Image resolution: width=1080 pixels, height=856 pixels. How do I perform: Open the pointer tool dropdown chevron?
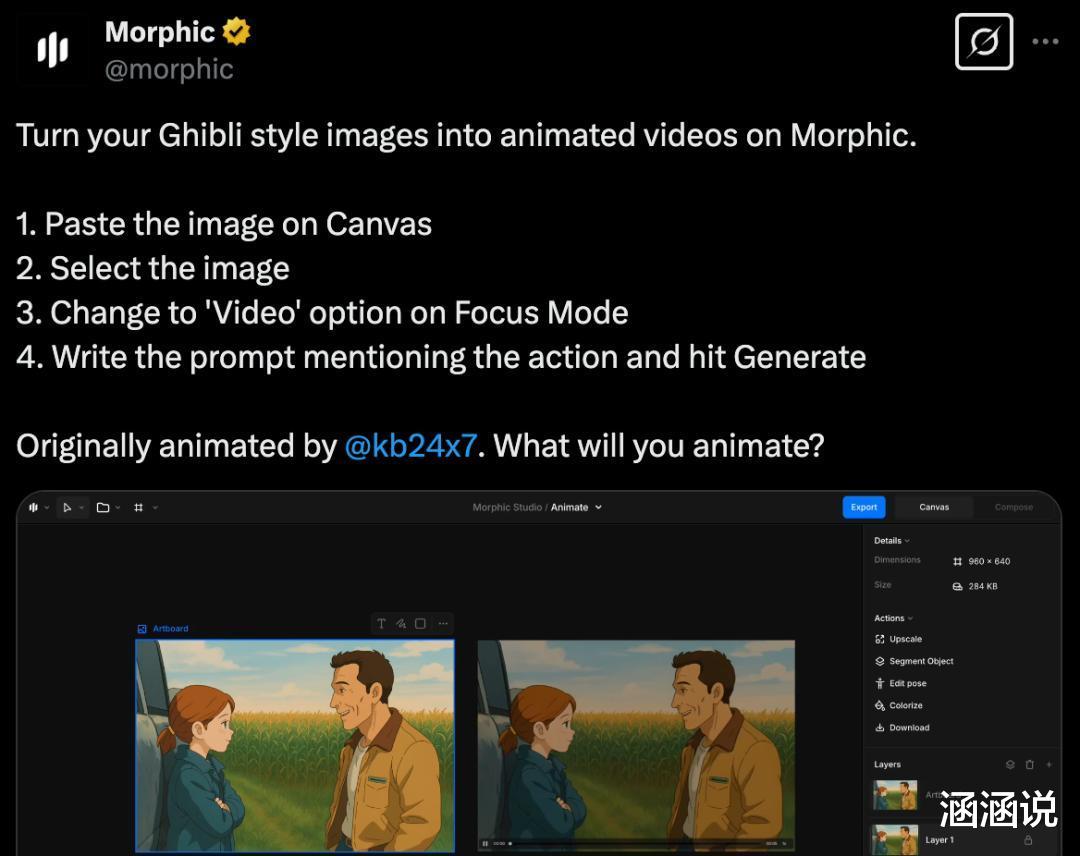pyautogui.click(x=81, y=508)
